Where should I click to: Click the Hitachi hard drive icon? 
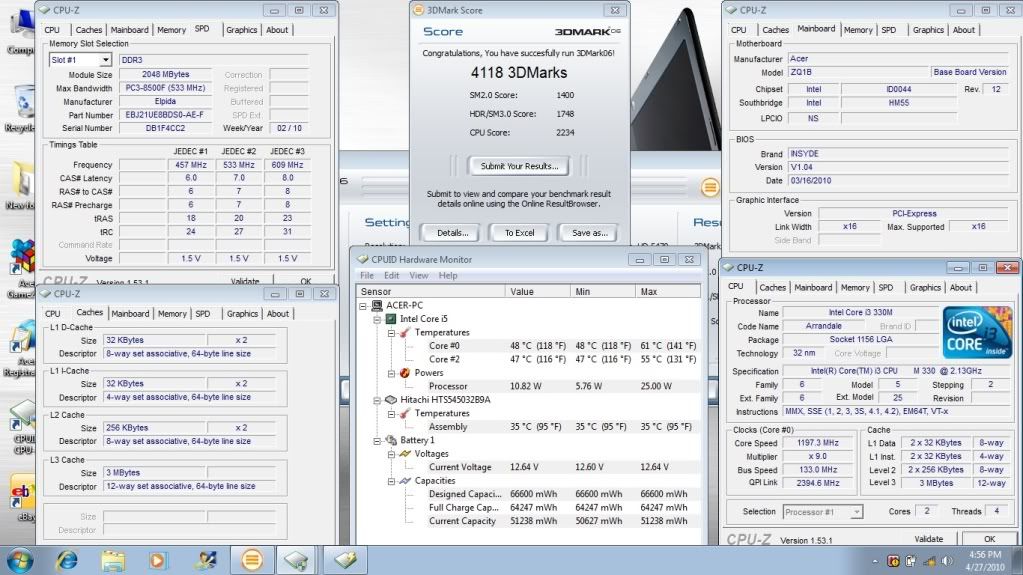pos(390,399)
